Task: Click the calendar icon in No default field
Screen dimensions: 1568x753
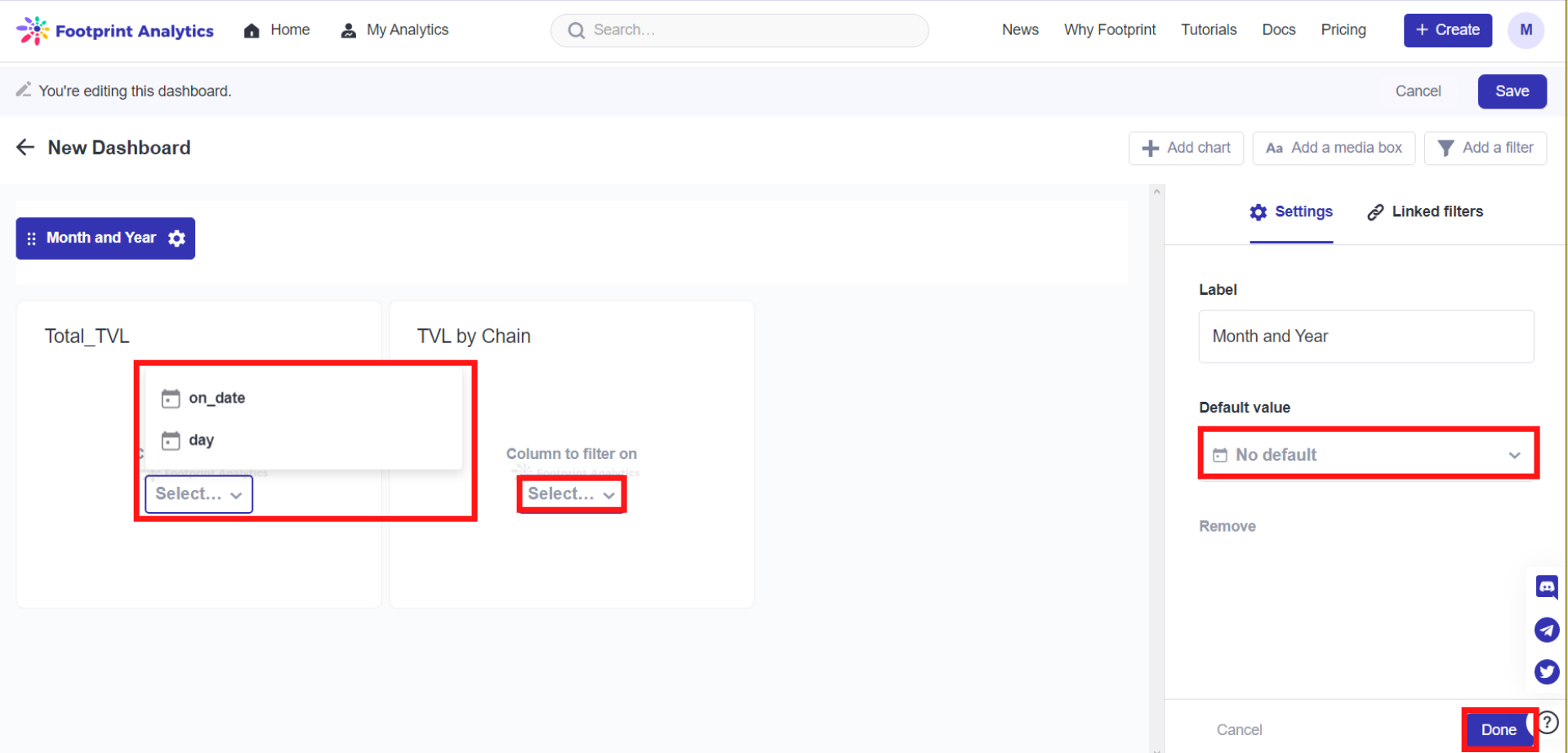Action: coord(1220,455)
